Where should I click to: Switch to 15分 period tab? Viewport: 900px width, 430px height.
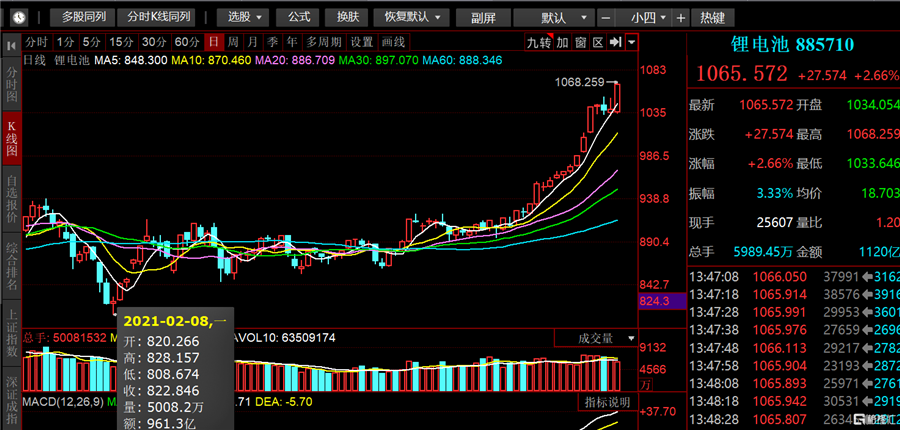pos(121,42)
